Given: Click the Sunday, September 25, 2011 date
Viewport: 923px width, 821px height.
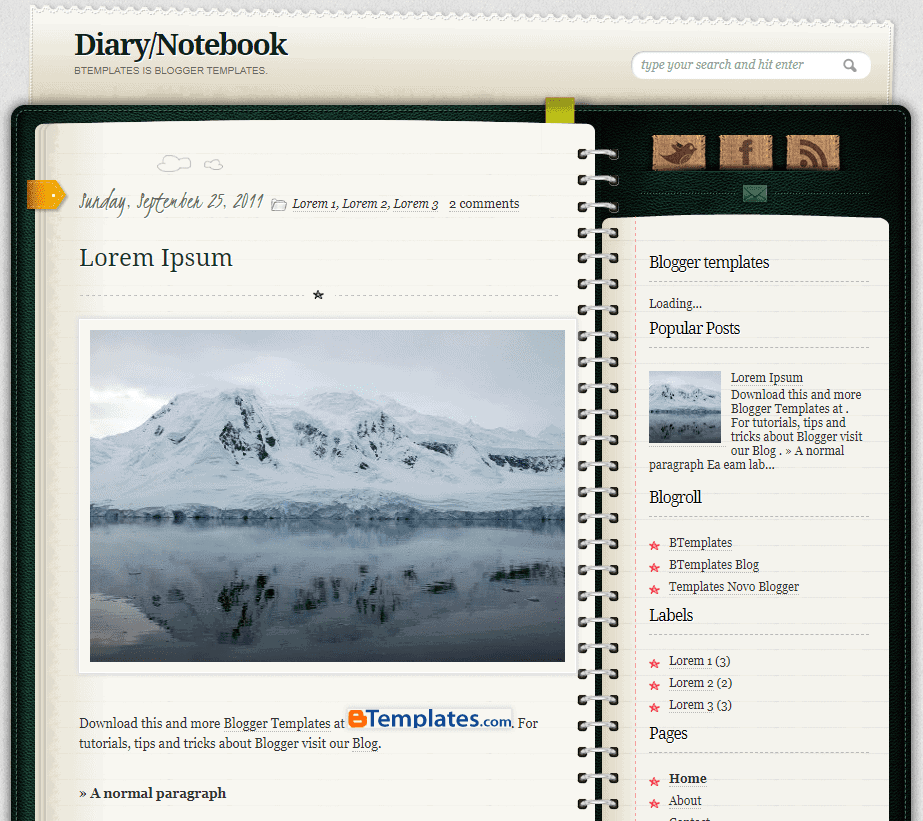Looking at the screenshot, I should tap(171, 202).
